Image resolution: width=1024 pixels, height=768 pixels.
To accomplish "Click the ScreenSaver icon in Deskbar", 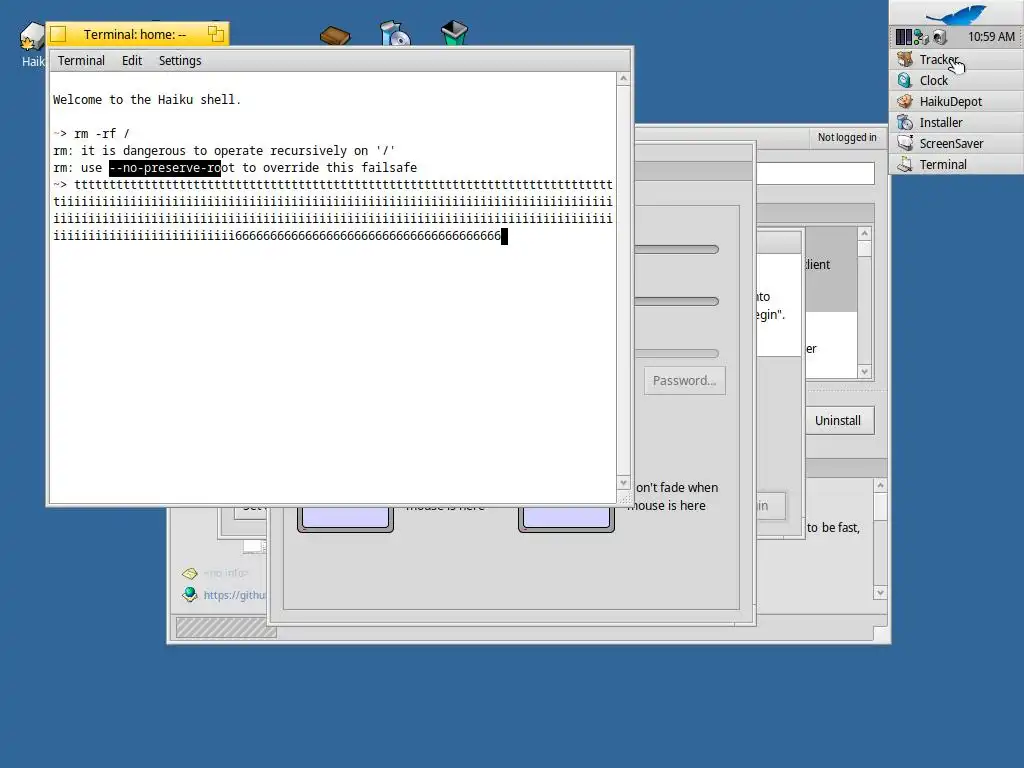I will coord(904,143).
